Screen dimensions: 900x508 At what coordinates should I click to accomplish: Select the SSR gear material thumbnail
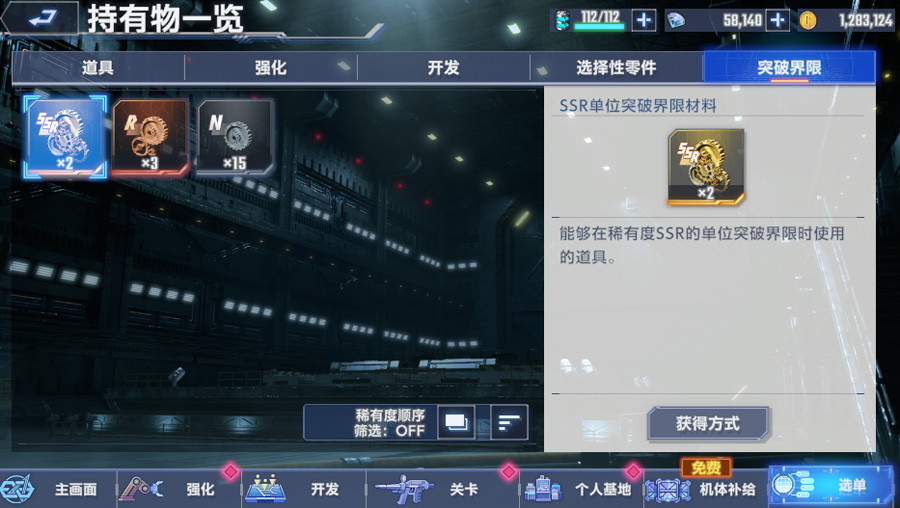[65, 137]
